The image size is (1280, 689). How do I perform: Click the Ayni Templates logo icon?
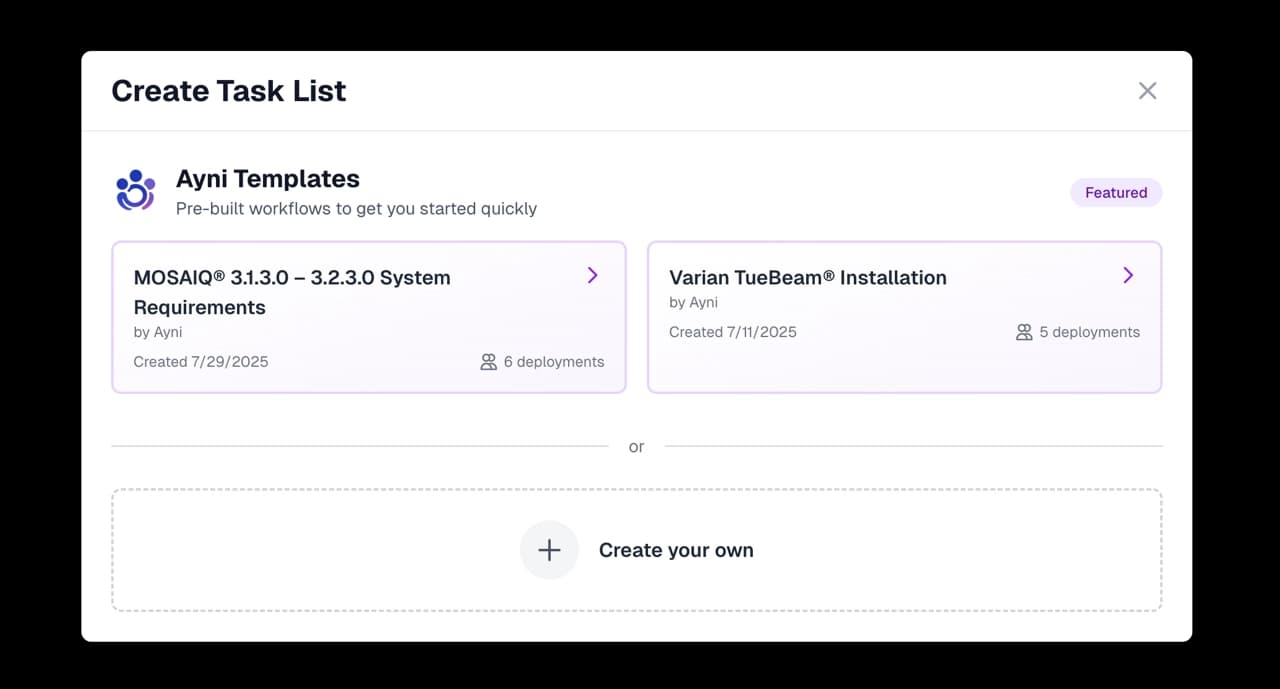(x=135, y=191)
